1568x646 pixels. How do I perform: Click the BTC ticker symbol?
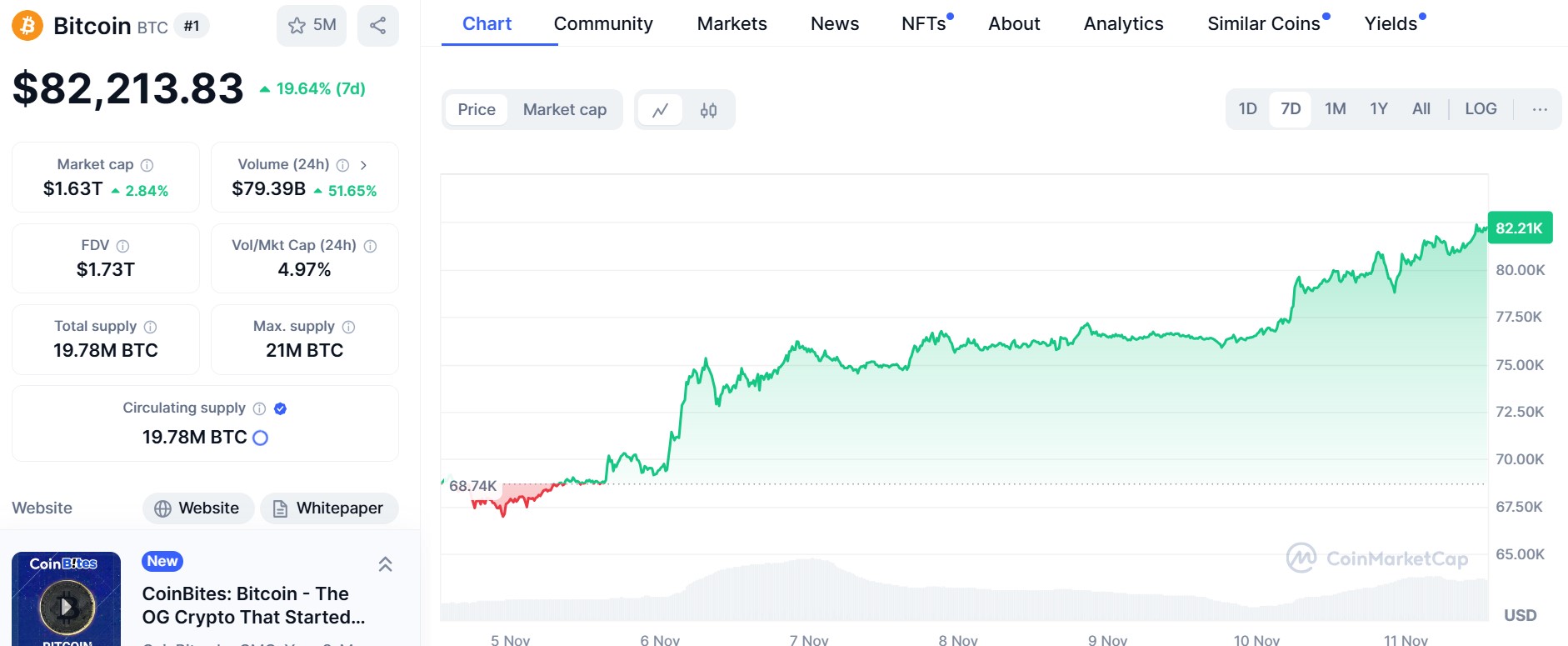coord(152,28)
